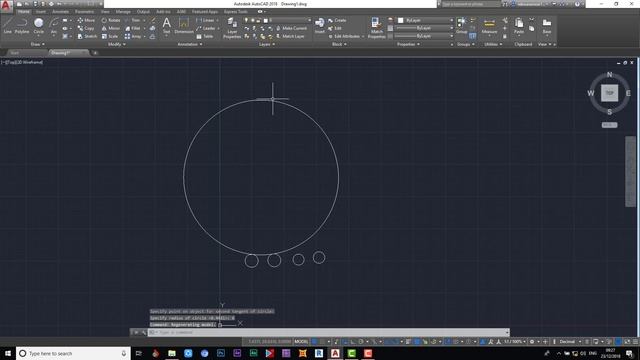Click the Fillet tool
640x360 pixels.
point(133,28)
